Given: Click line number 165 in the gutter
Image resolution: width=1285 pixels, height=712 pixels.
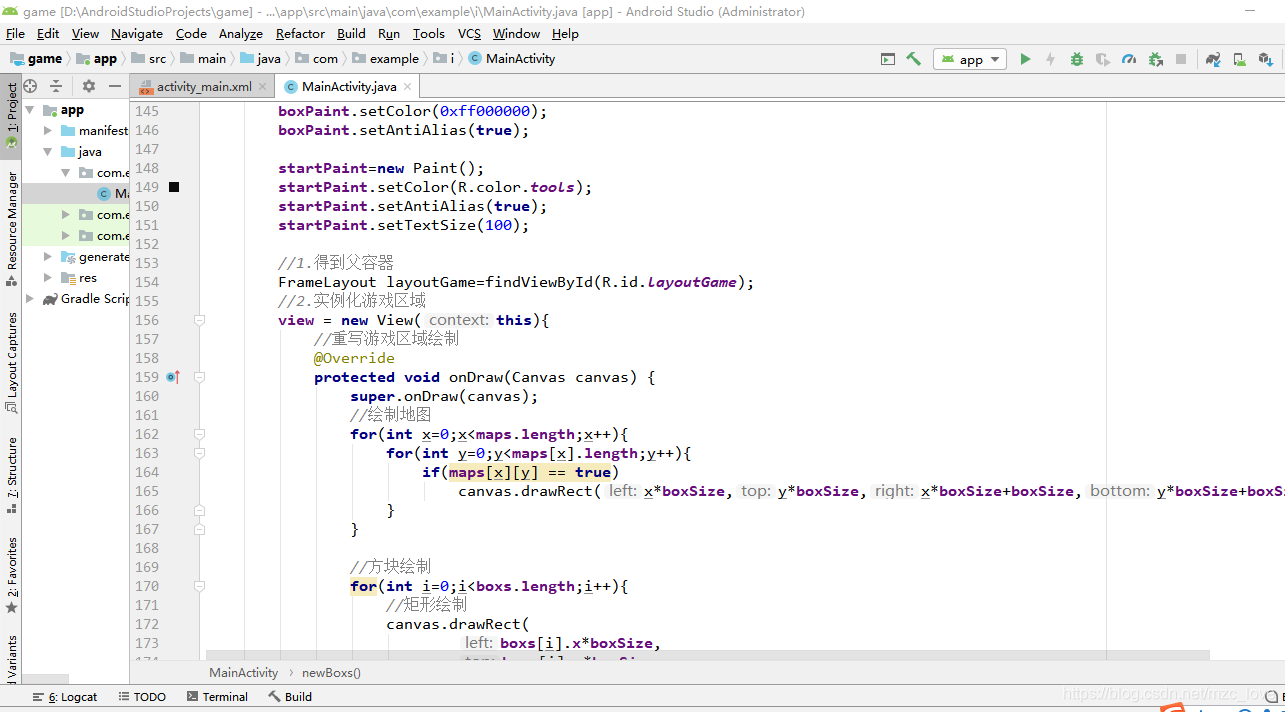Looking at the screenshot, I should pos(147,491).
